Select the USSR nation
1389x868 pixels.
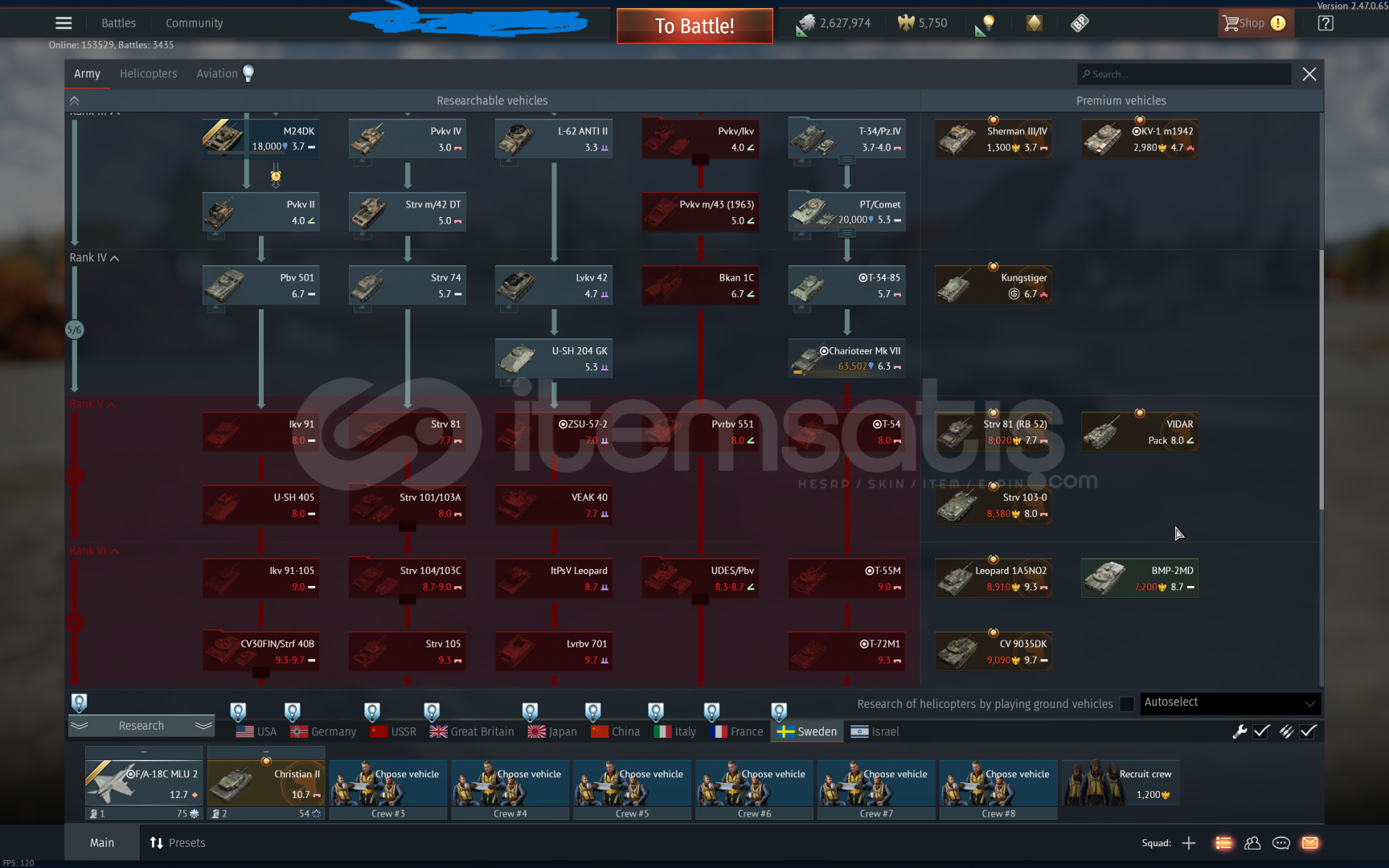[x=393, y=731]
